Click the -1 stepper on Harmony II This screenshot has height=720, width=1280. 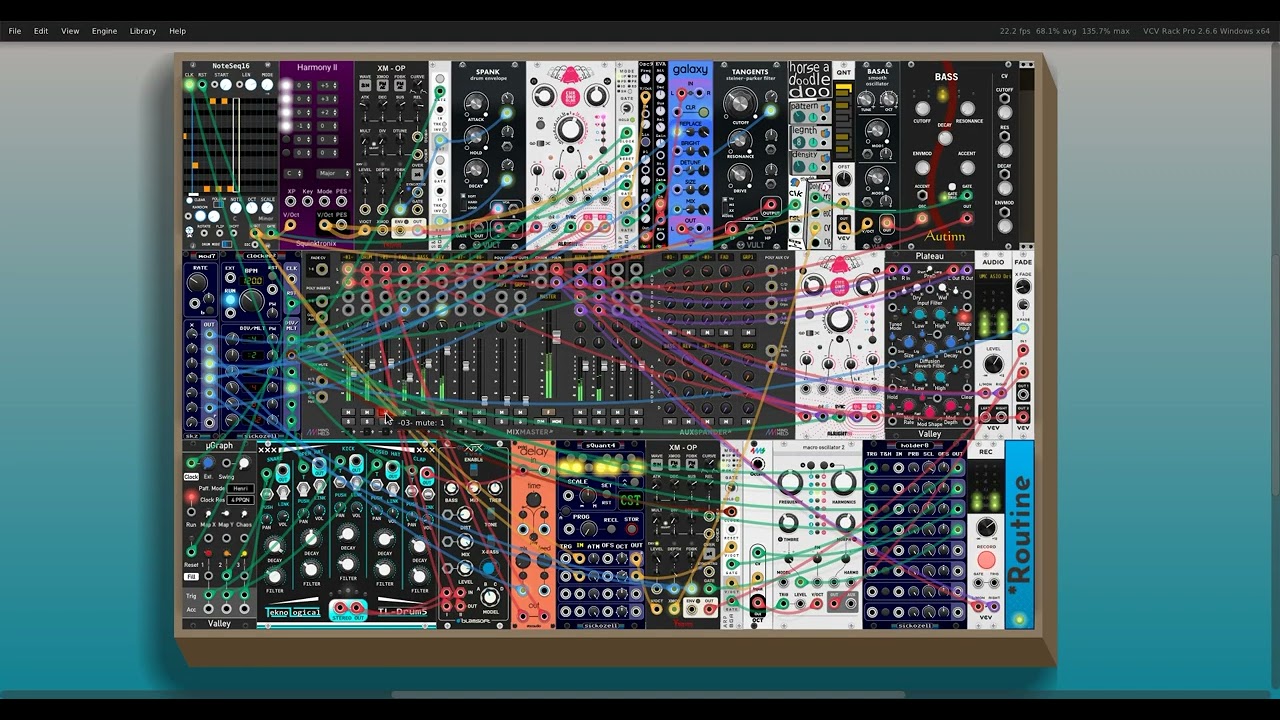pos(302,126)
